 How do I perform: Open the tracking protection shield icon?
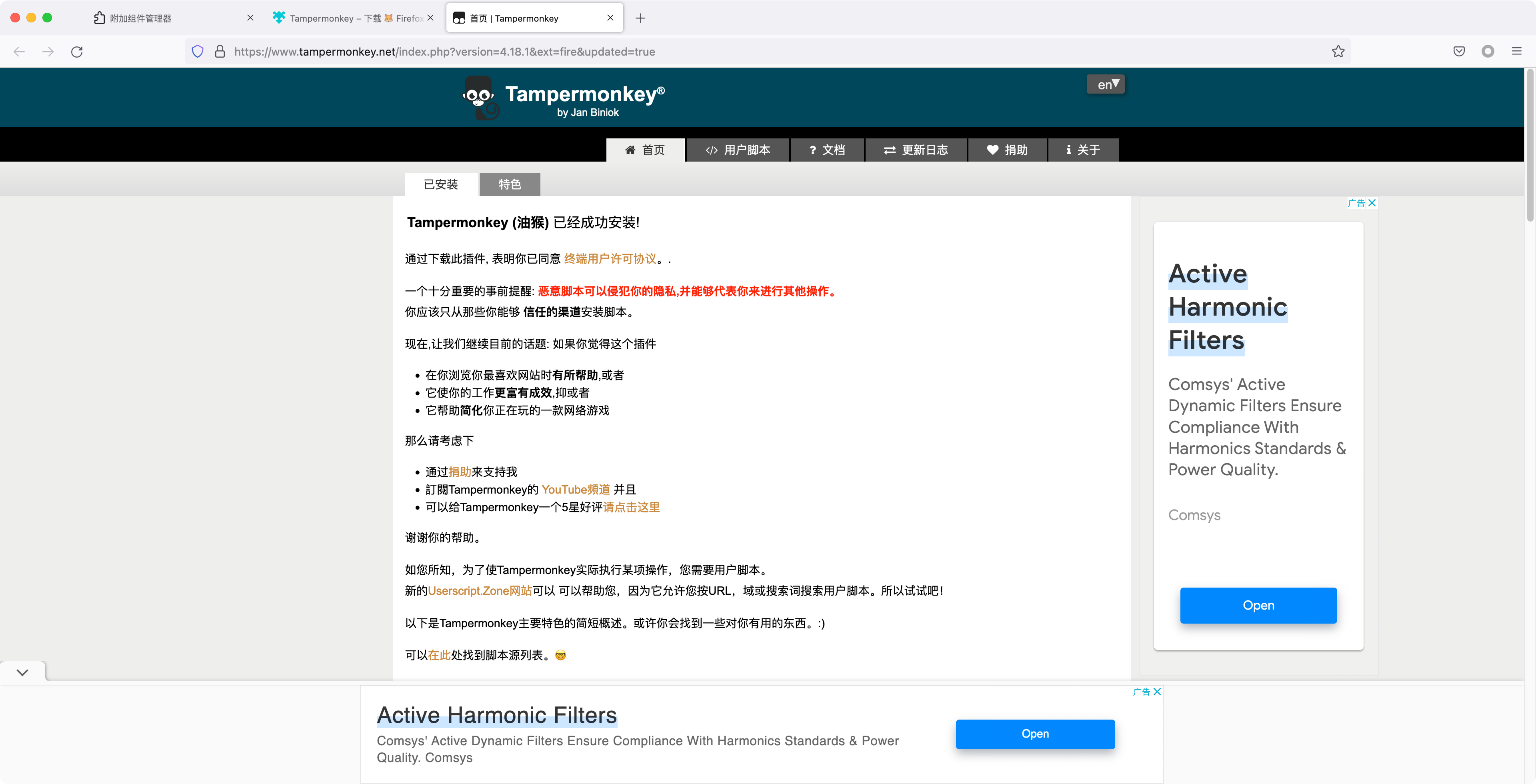[x=198, y=52]
